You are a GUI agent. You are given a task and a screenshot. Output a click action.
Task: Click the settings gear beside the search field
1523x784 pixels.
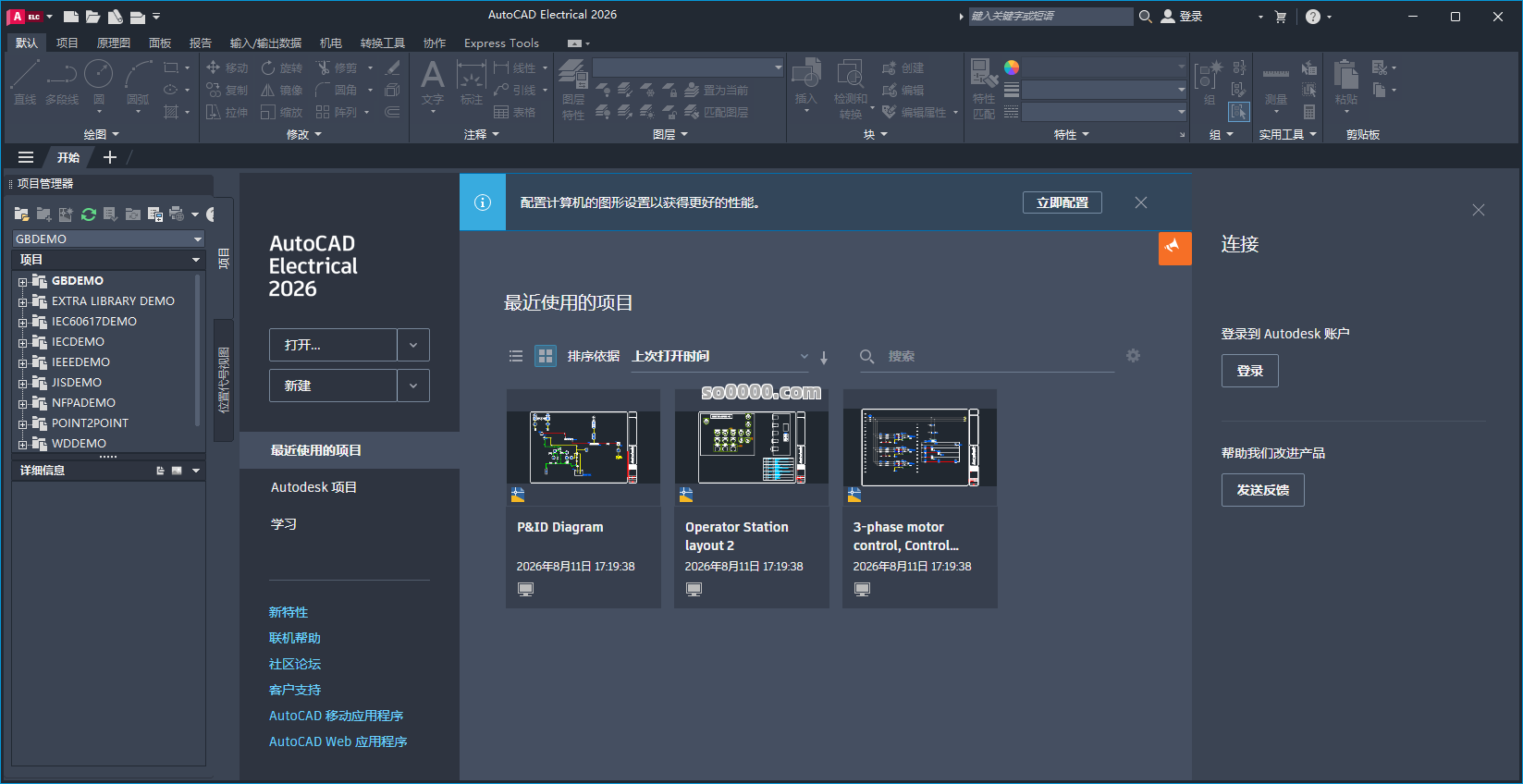(x=1133, y=356)
